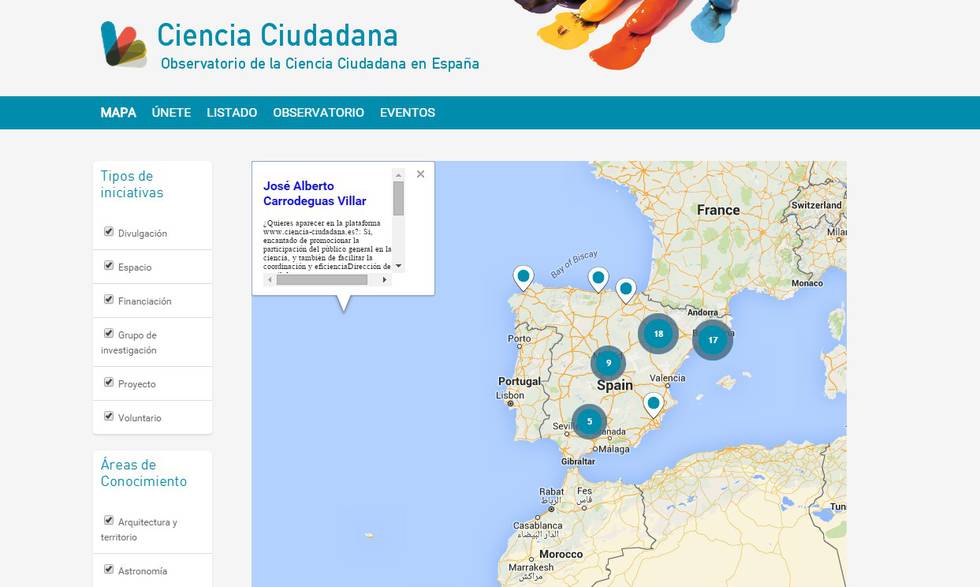
Task: Click the cluster marker labeled 9
Action: [608, 363]
